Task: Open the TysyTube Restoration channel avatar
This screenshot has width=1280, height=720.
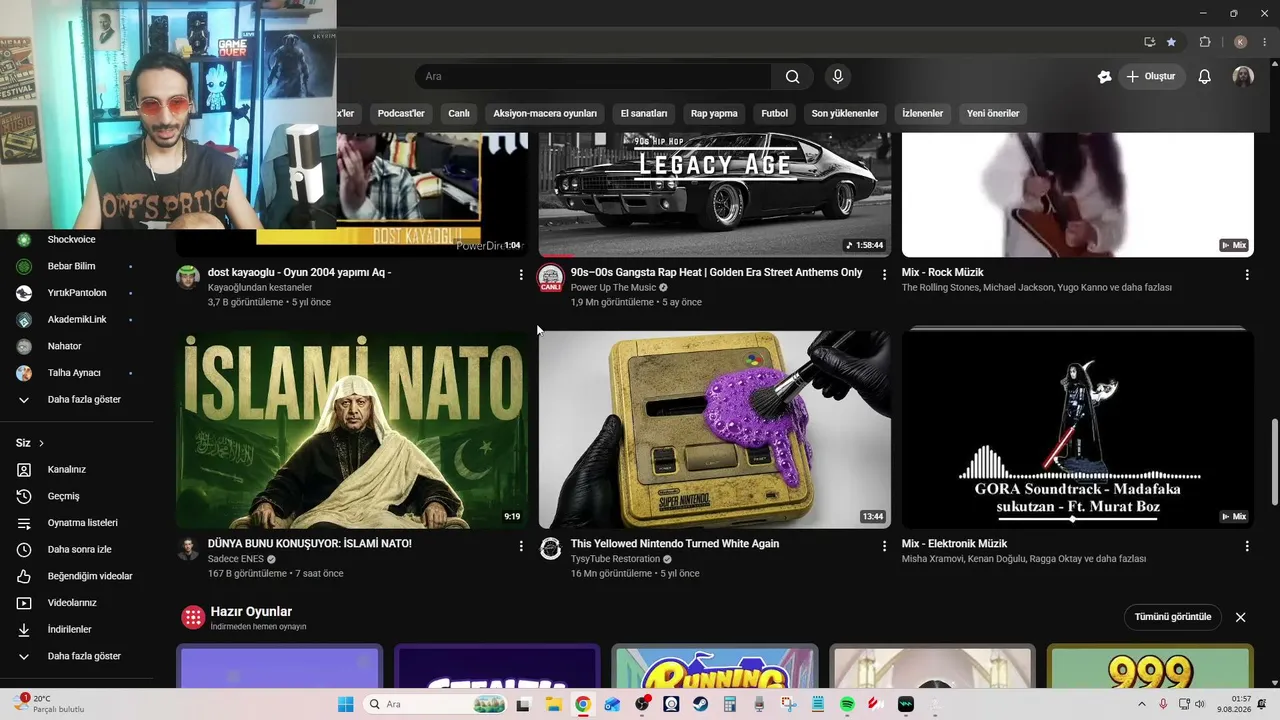Action: pyautogui.click(x=551, y=548)
